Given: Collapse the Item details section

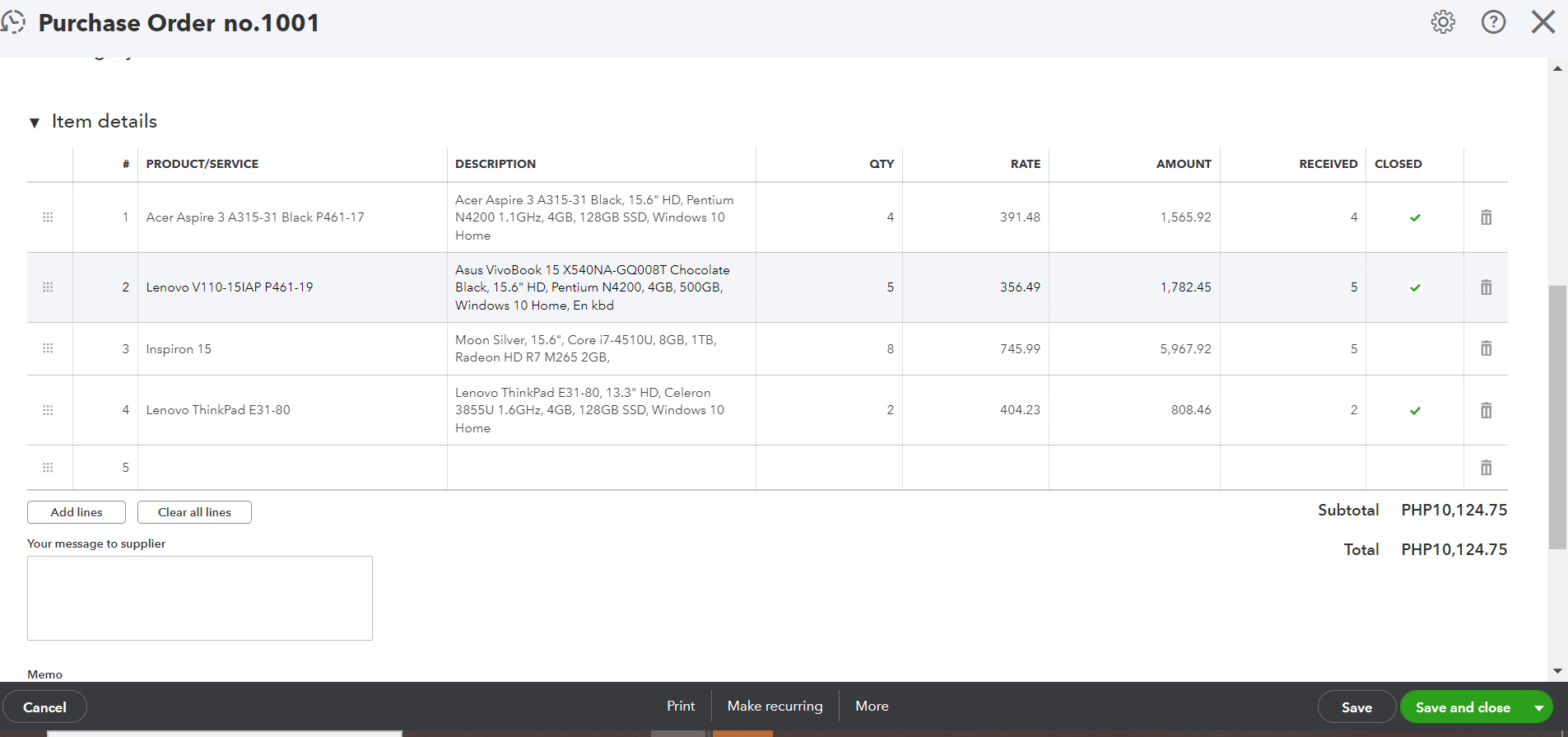Looking at the screenshot, I should coord(35,123).
